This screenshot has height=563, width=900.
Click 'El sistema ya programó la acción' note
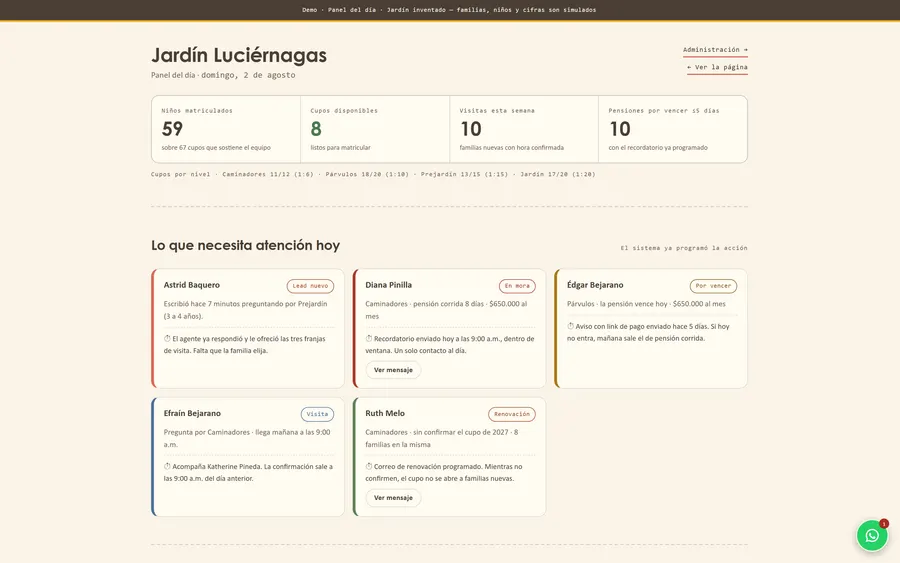click(x=684, y=248)
